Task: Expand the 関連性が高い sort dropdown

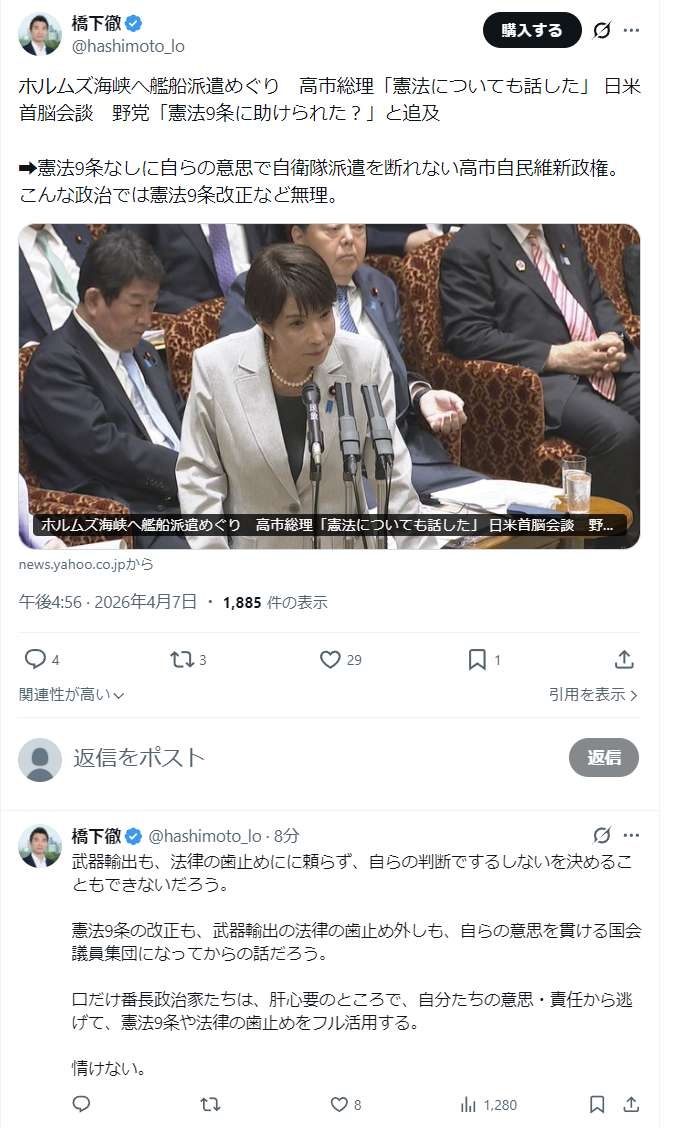Action: pyautogui.click(x=71, y=694)
